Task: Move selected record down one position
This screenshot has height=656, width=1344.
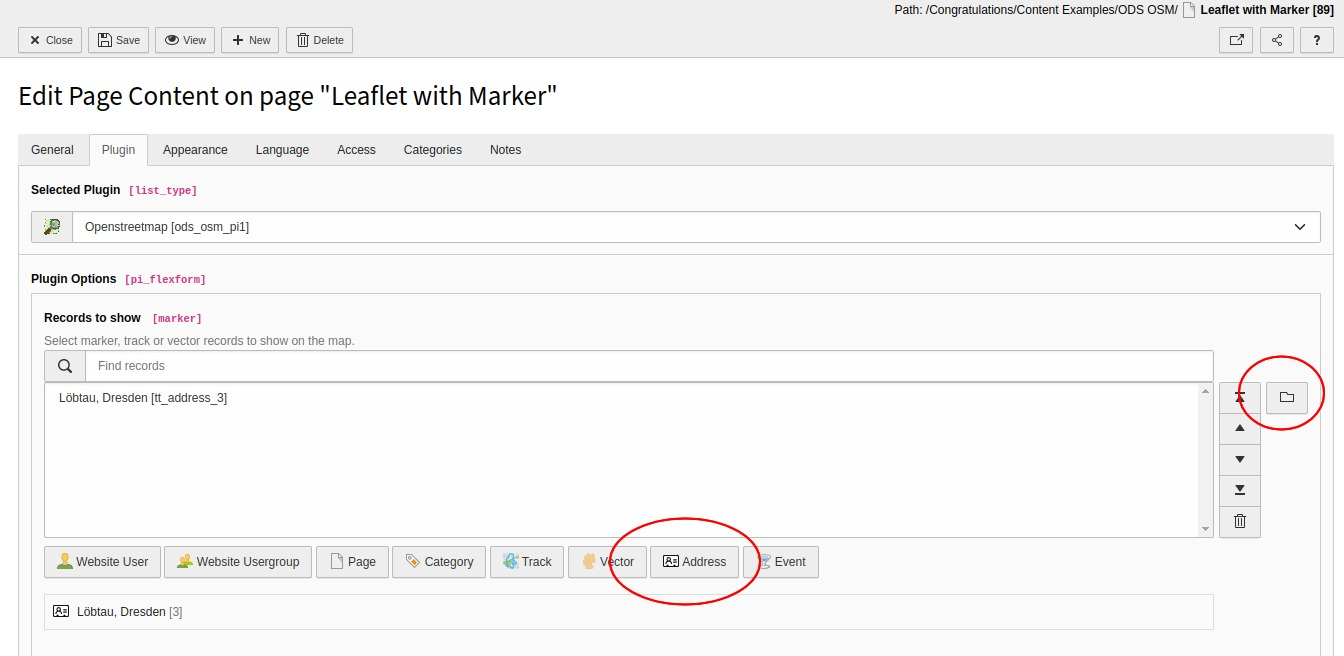Action: 1240,459
